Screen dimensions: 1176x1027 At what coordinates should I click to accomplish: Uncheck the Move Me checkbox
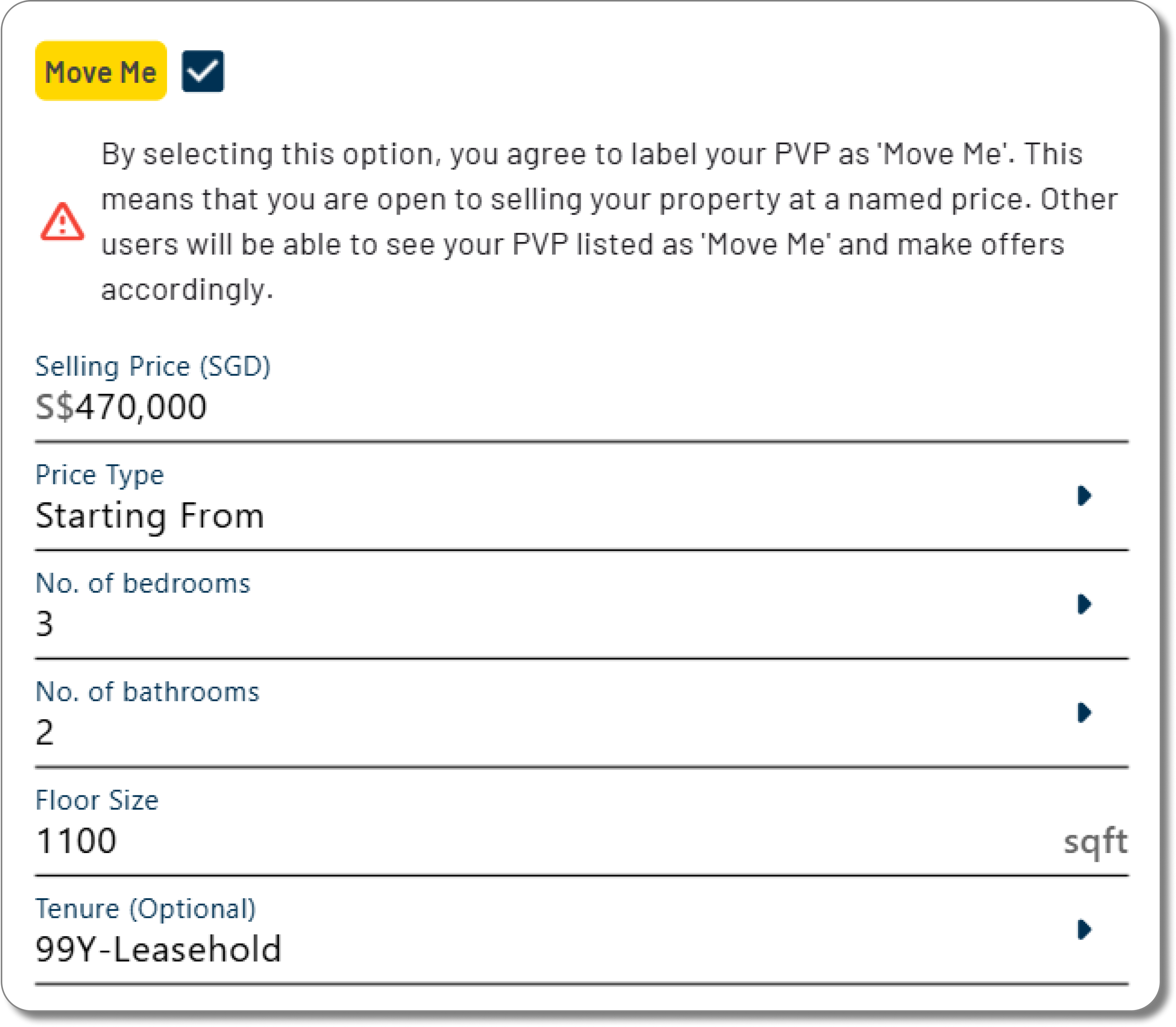pyautogui.click(x=203, y=71)
